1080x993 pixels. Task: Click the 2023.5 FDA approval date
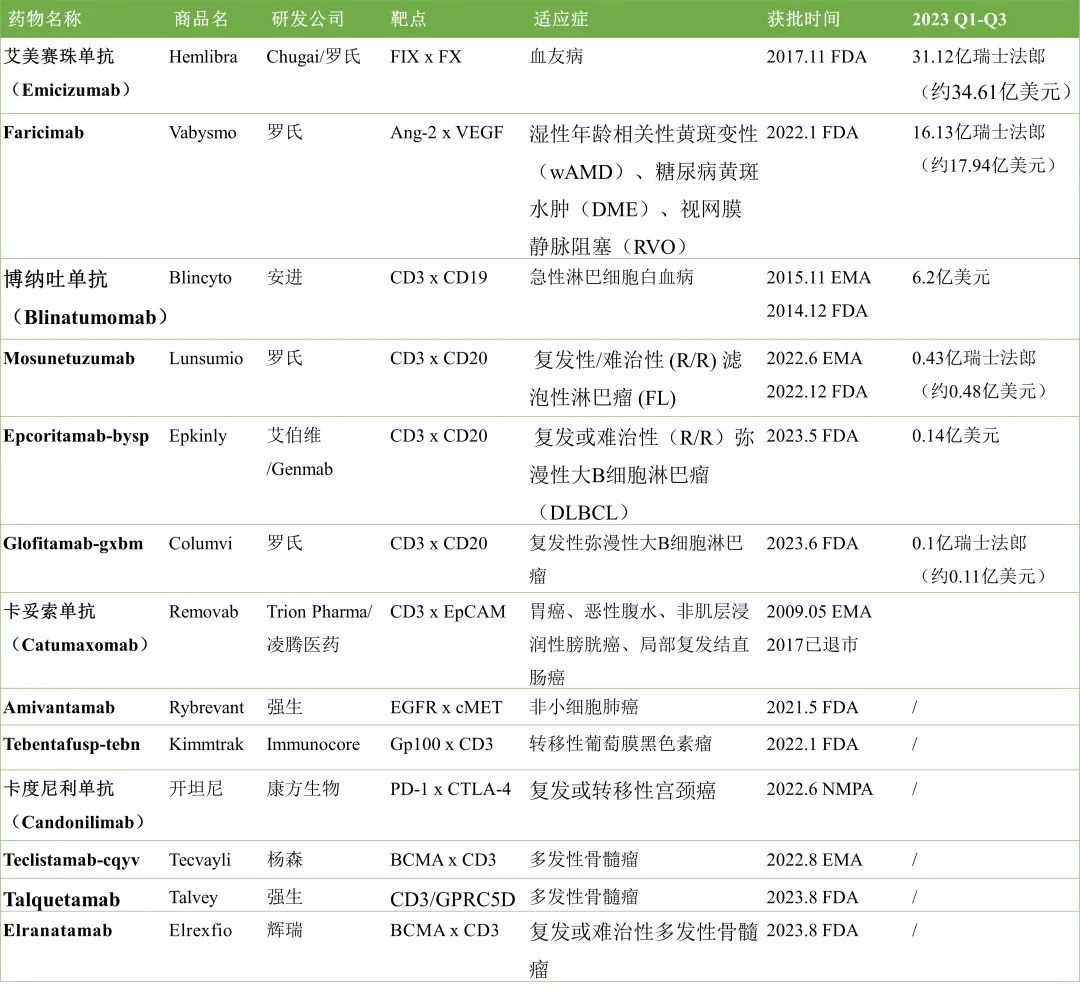pos(813,436)
